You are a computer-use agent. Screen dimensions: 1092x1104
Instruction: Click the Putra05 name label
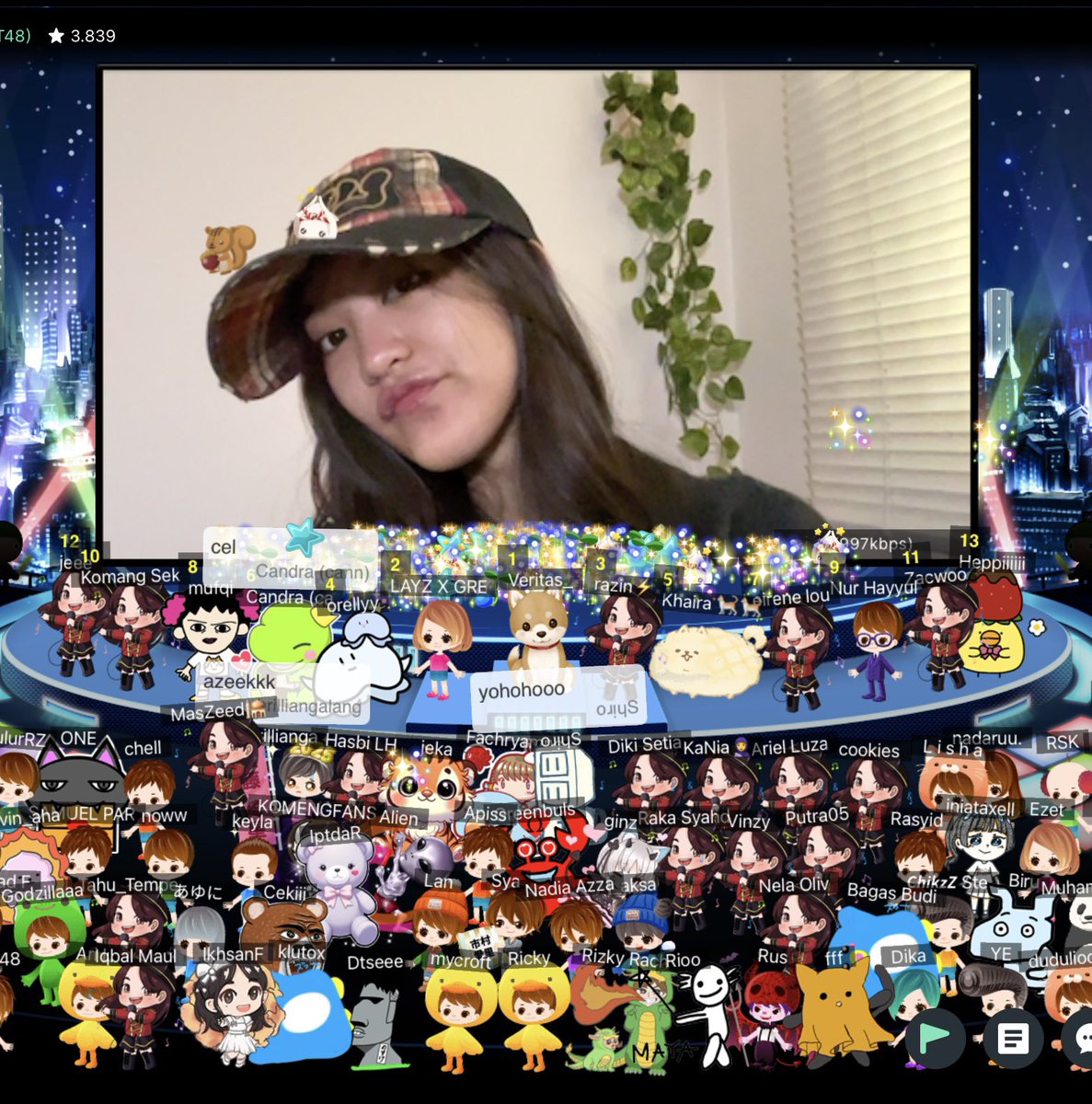[x=817, y=816]
